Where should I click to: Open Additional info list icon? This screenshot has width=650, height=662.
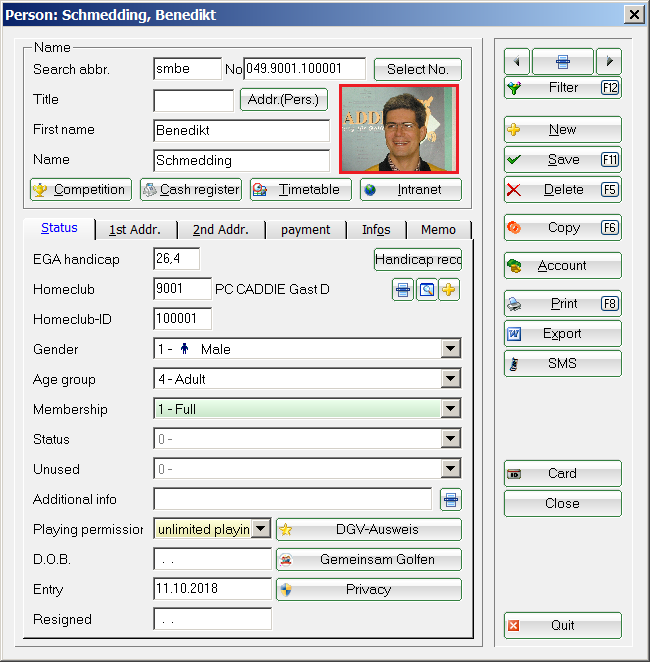click(x=451, y=499)
